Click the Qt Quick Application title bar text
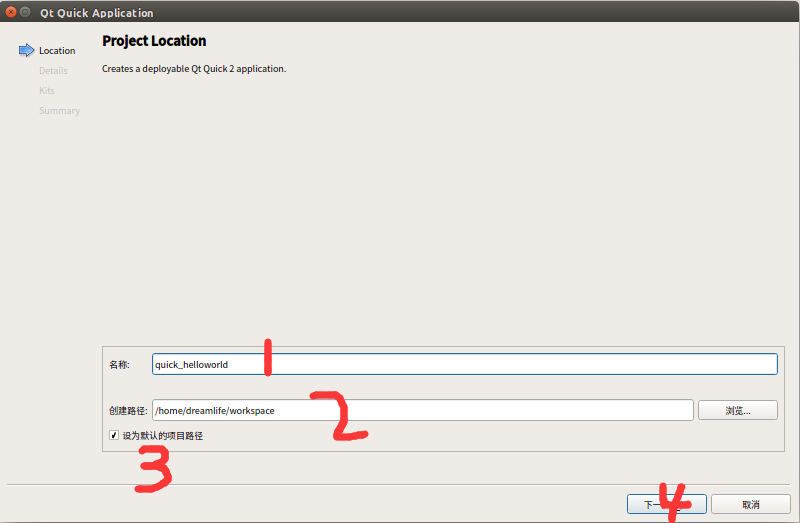This screenshot has height=523, width=800. point(96,13)
